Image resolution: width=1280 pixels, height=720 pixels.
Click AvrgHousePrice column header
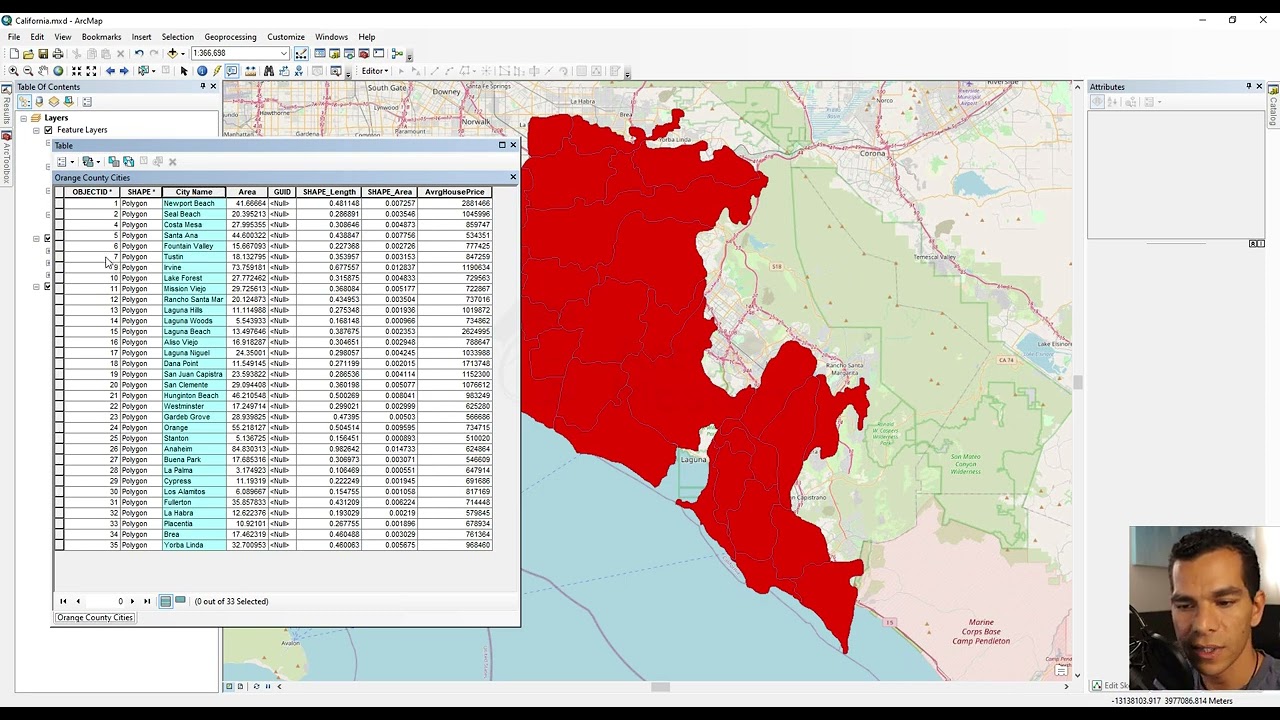455,192
